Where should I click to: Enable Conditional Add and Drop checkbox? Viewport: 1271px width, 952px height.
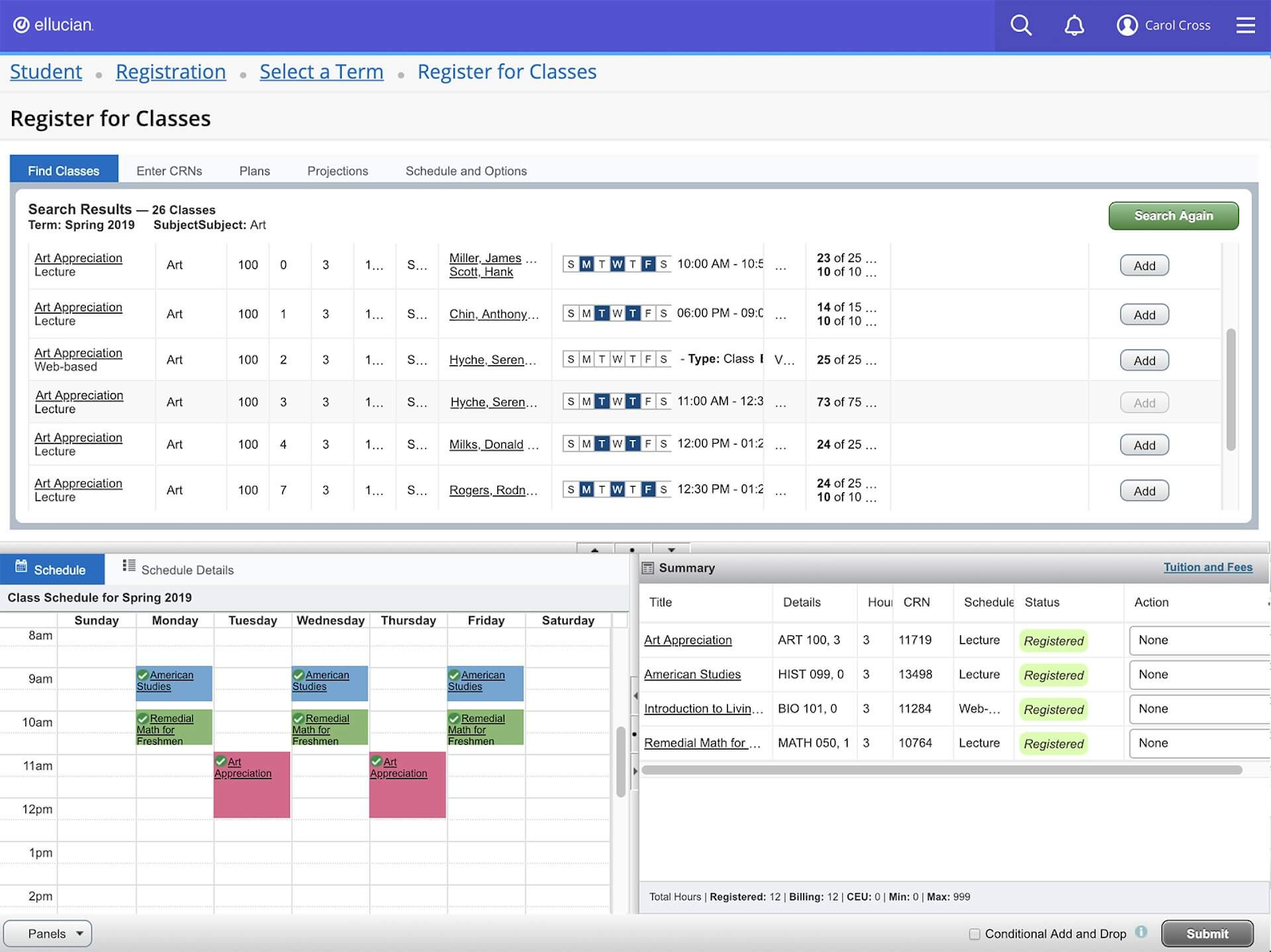tap(974, 935)
